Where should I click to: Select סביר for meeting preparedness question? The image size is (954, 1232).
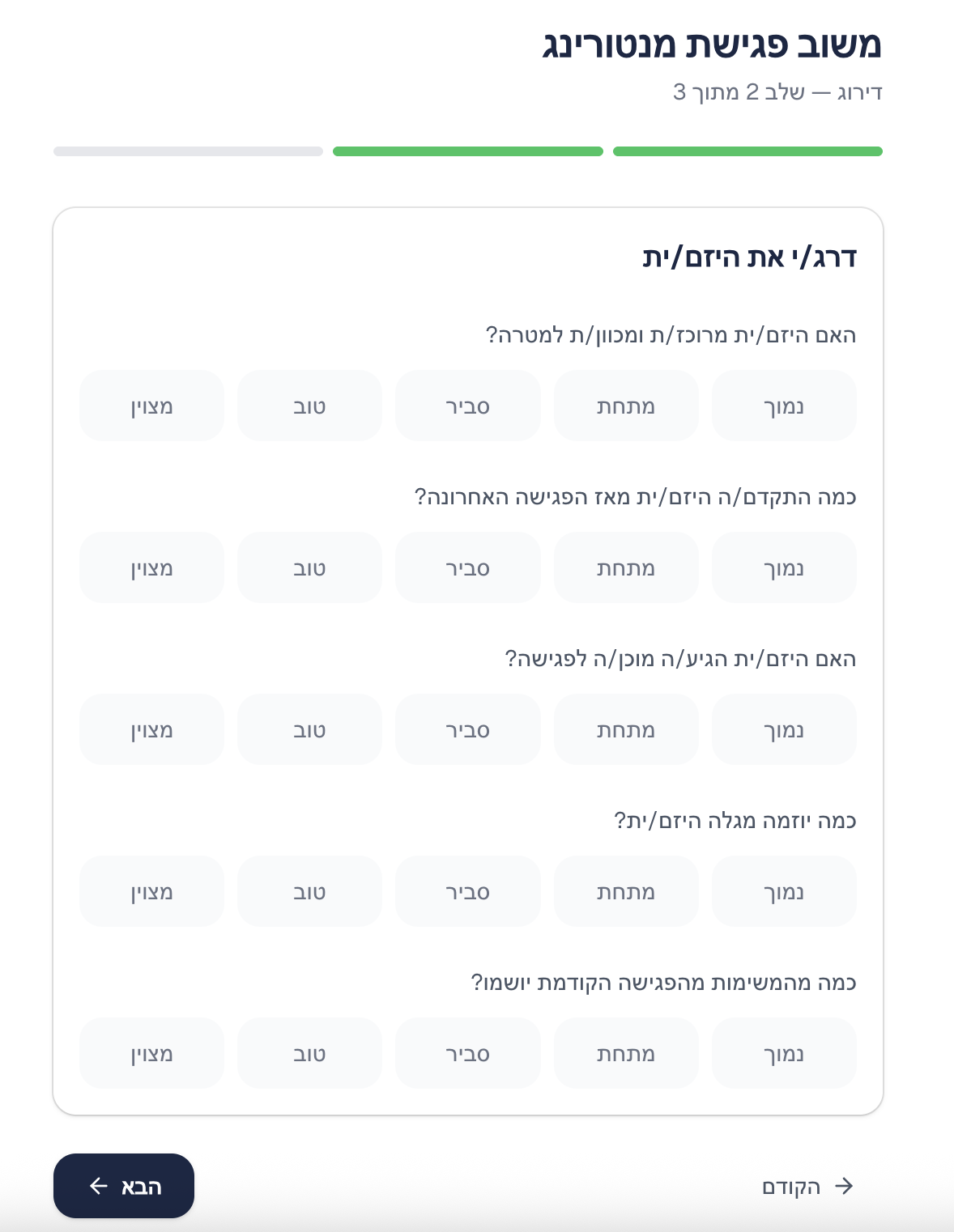point(467,729)
